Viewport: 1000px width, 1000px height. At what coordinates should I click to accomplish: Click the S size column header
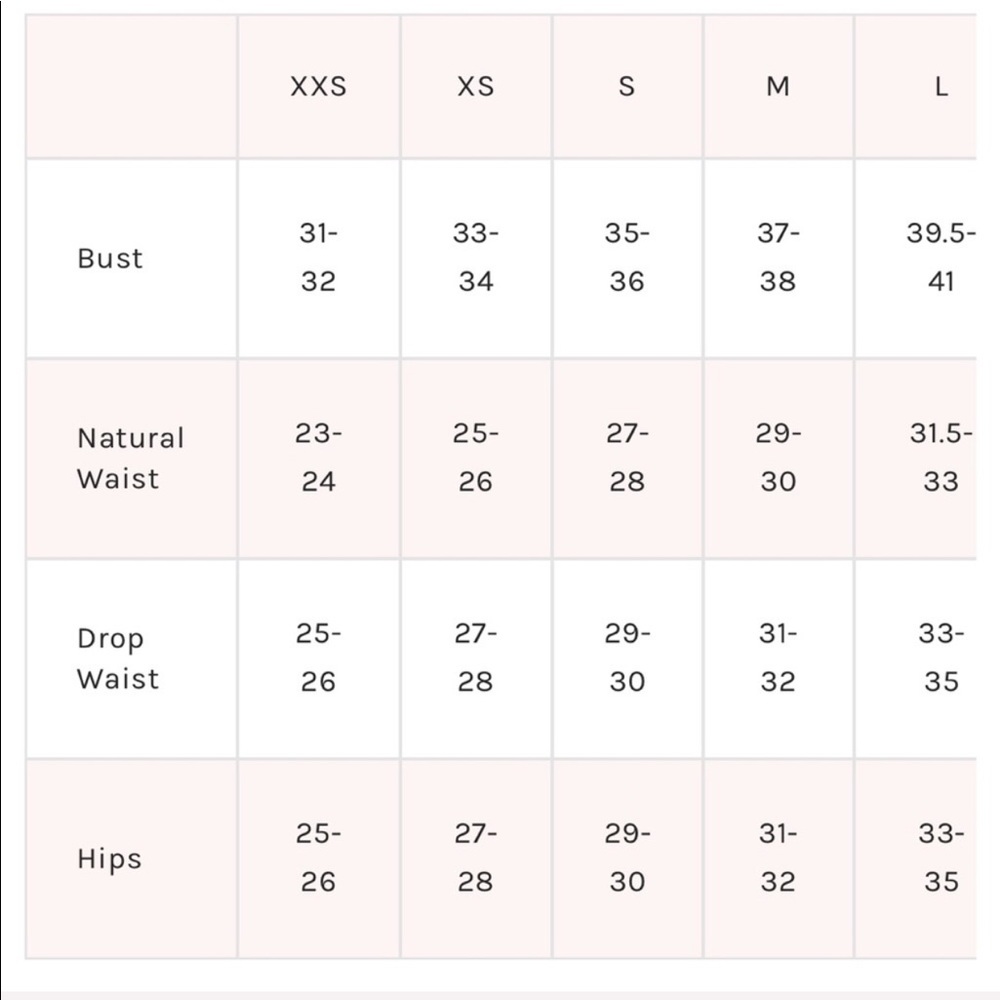[627, 86]
